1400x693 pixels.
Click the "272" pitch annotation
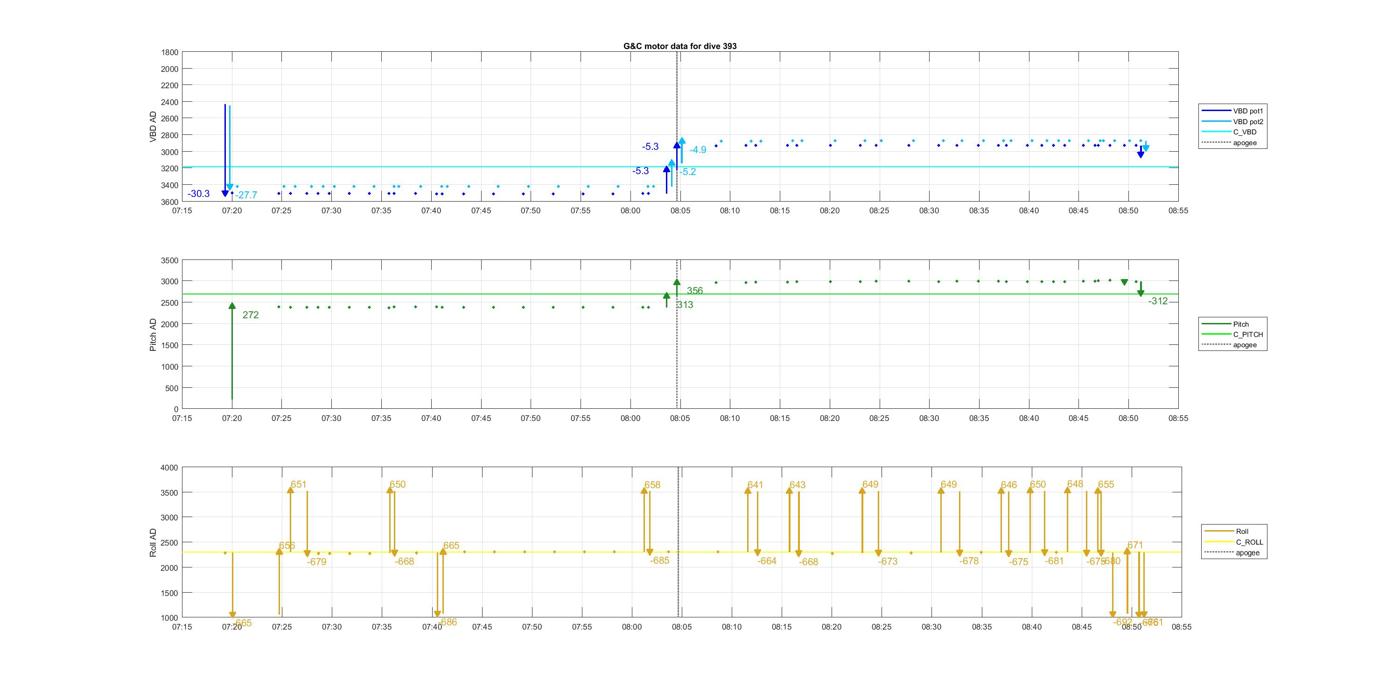251,315
